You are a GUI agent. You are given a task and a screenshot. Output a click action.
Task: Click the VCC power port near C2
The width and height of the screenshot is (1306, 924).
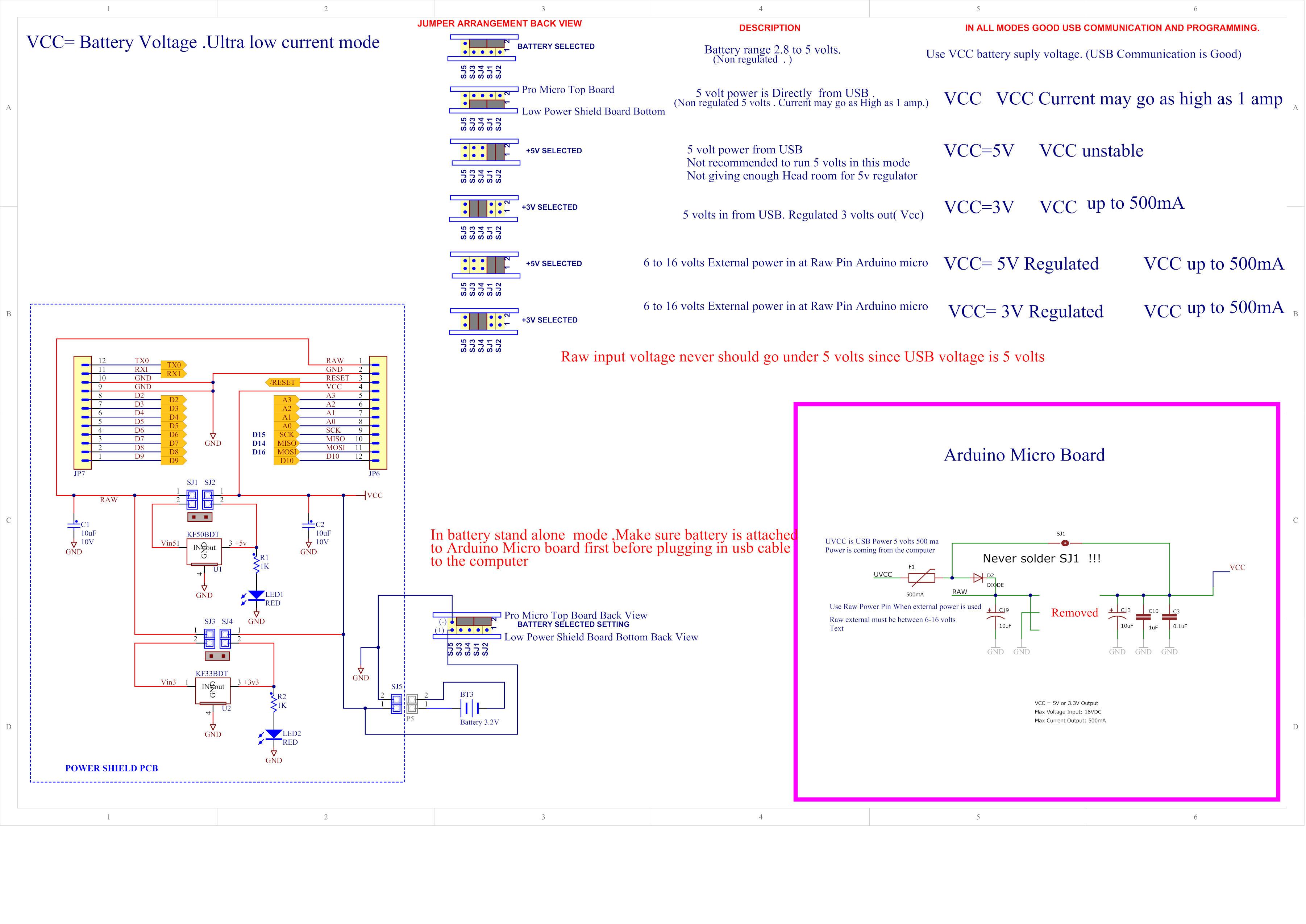373,495
